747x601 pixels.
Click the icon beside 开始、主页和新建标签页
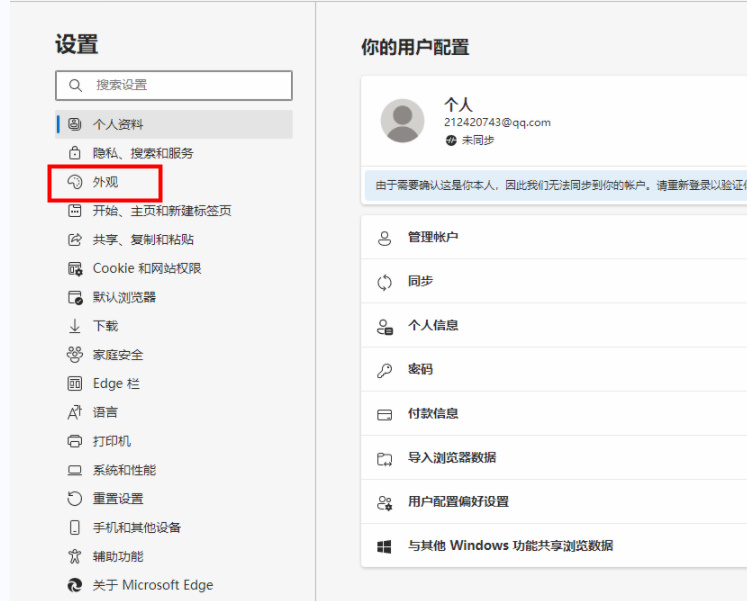(74, 210)
